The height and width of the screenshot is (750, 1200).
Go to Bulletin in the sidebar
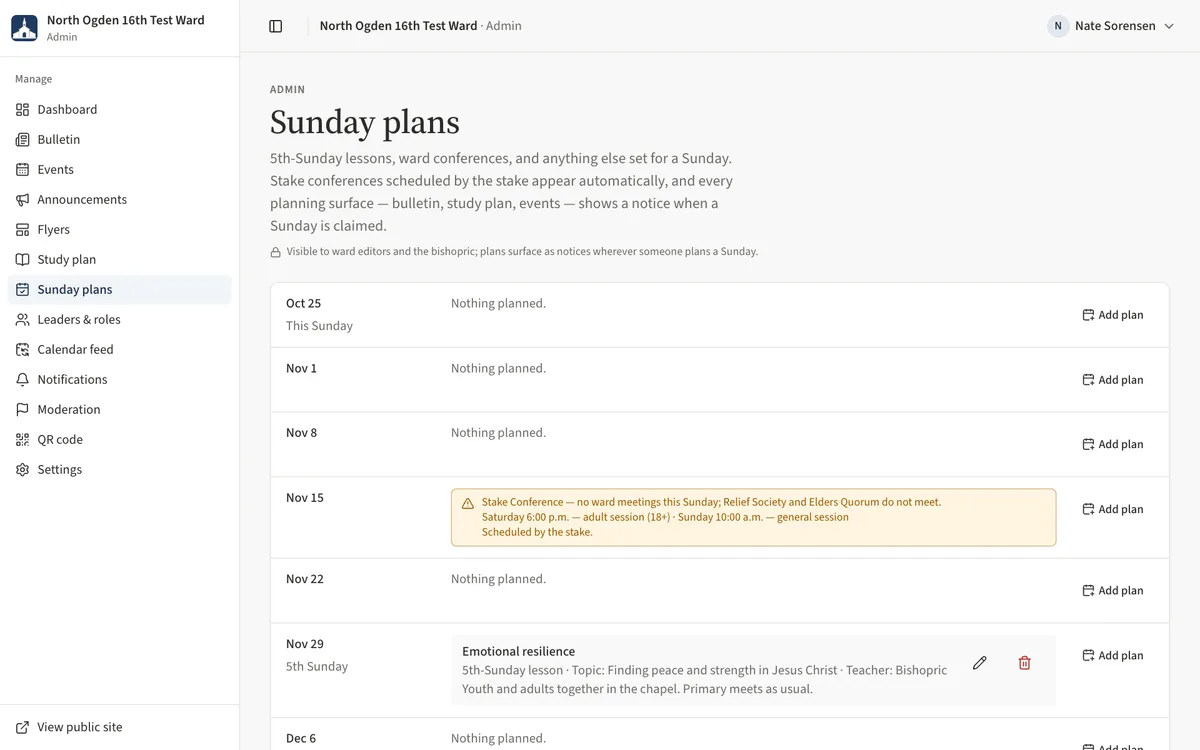(120, 140)
